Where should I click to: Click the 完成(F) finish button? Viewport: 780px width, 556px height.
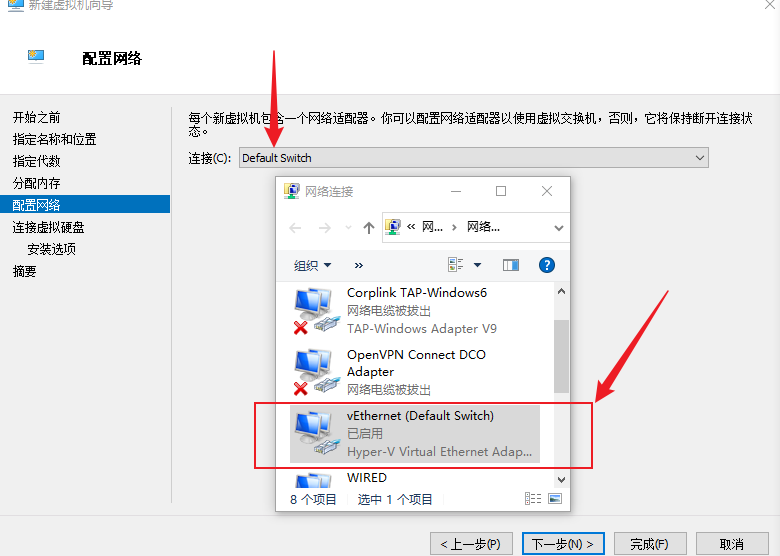coord(650,544)
